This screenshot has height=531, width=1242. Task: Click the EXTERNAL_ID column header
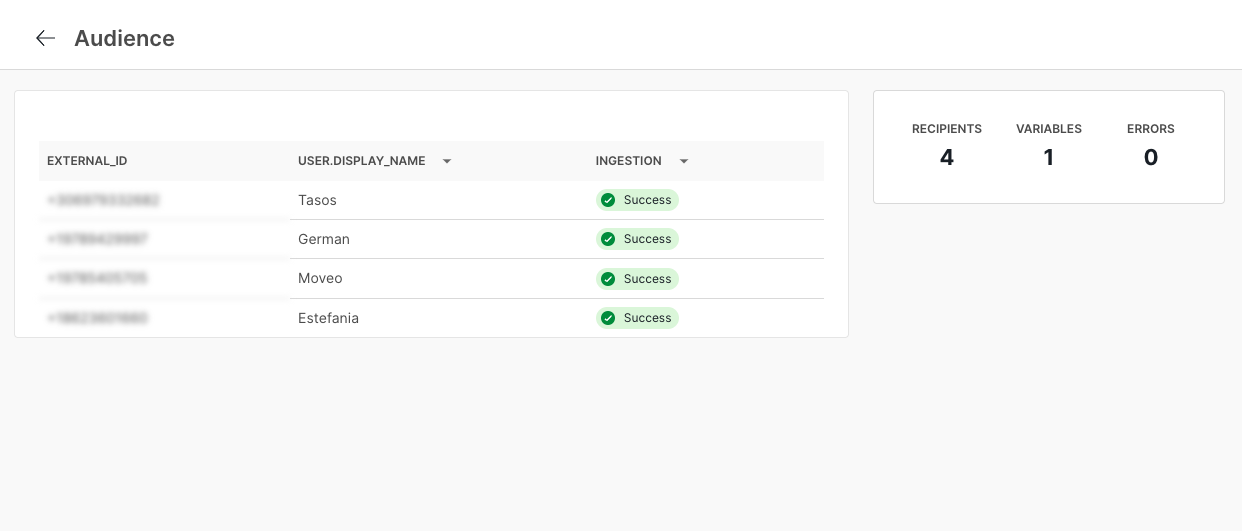[x=87, y=161]
